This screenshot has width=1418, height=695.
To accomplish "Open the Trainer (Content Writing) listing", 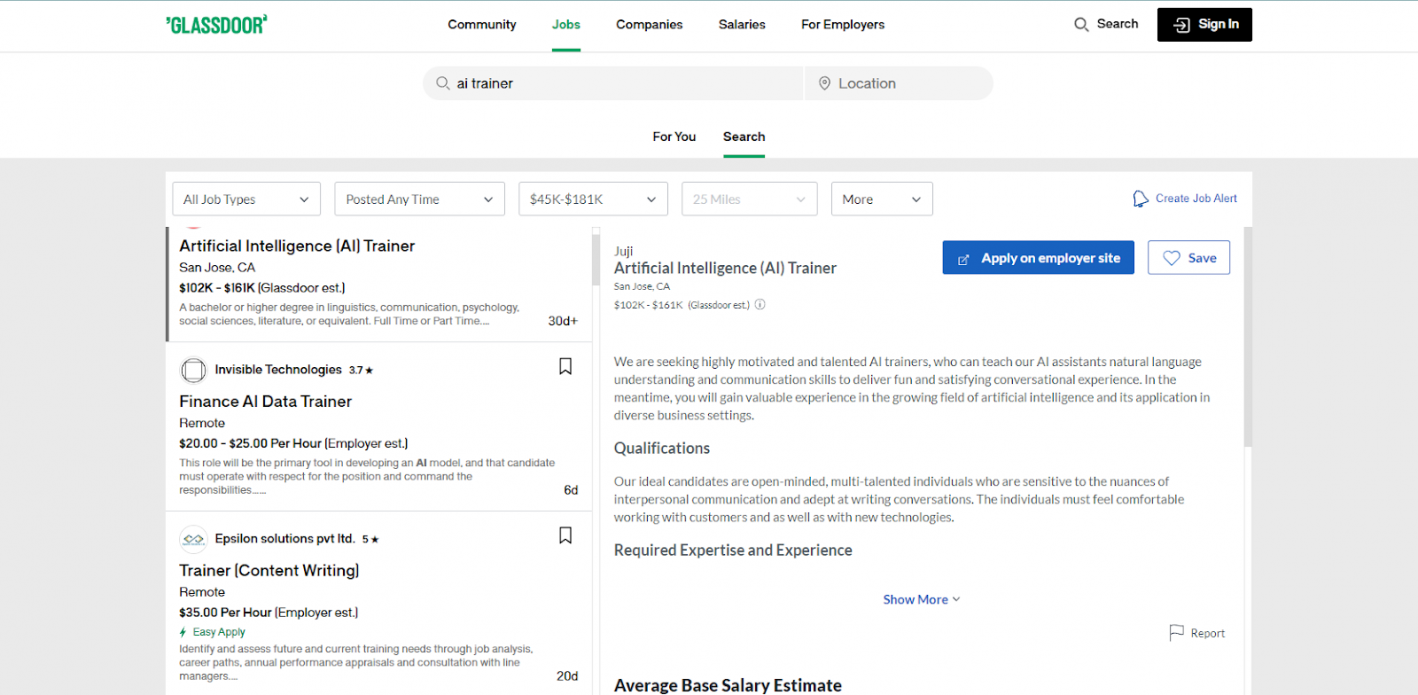I will tap(269, 570).
